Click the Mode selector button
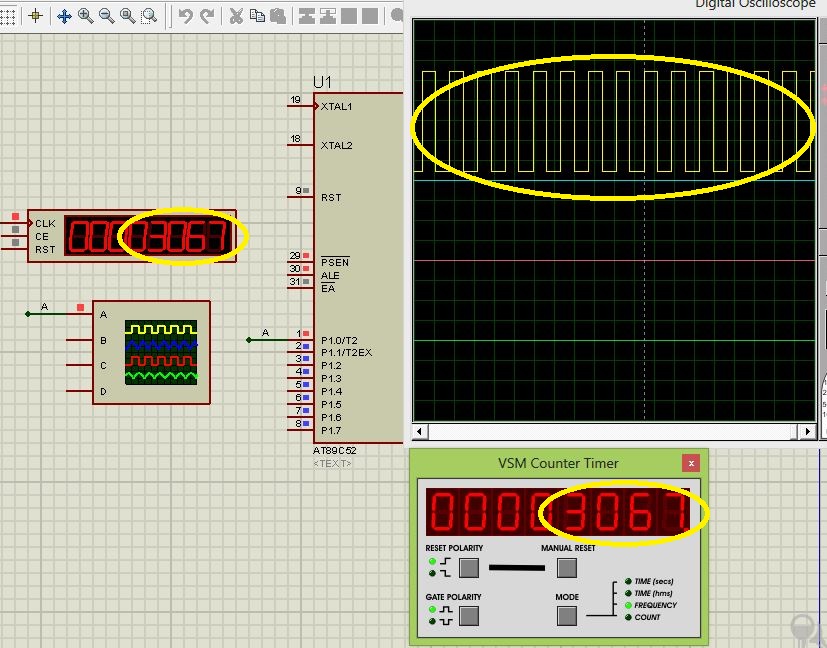Image resolution: width=827 pixels, height=648 pixels. tap(567, 615)
